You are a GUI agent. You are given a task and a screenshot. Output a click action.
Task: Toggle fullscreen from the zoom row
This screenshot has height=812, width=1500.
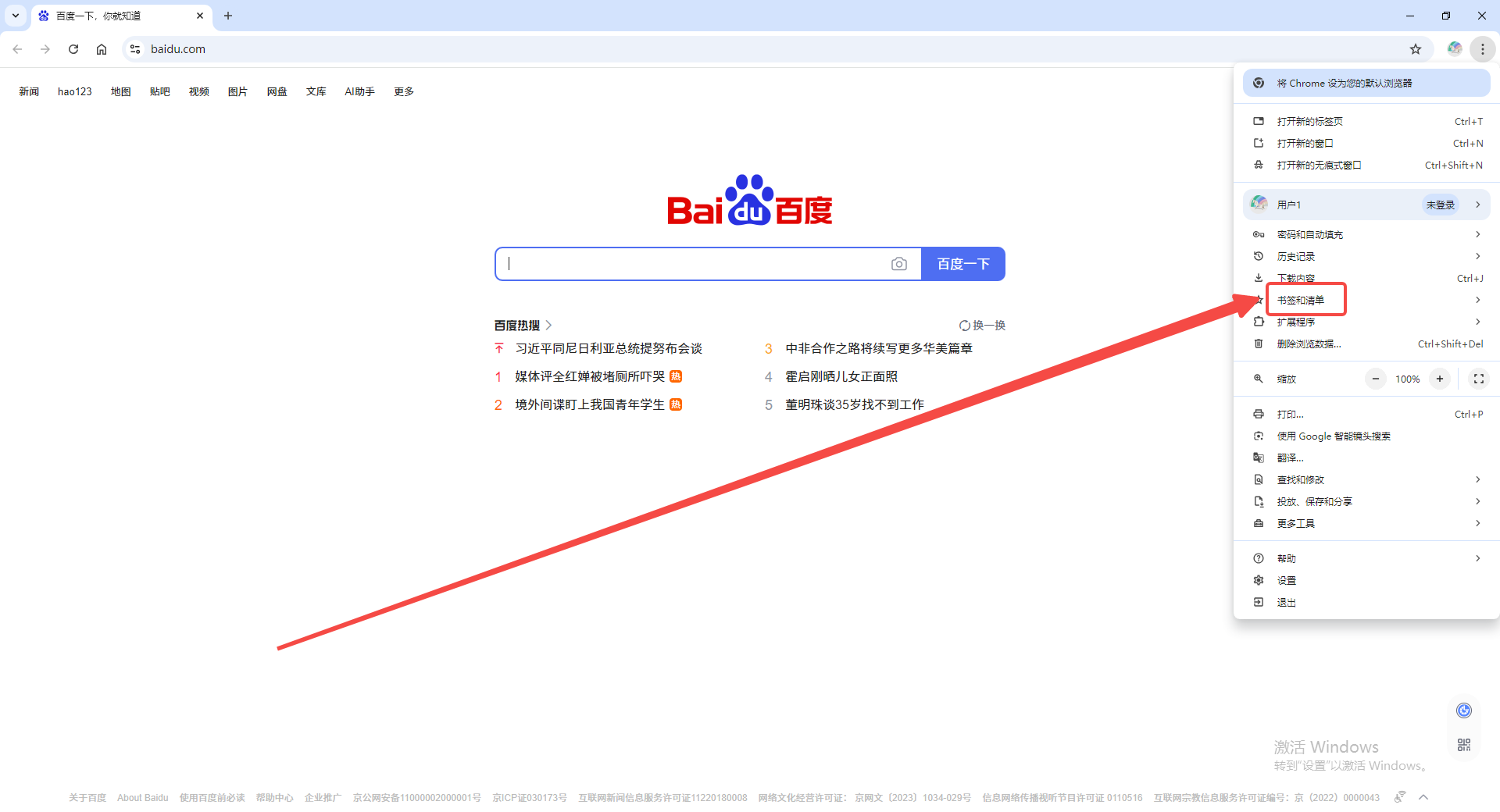coord(1479,379)
